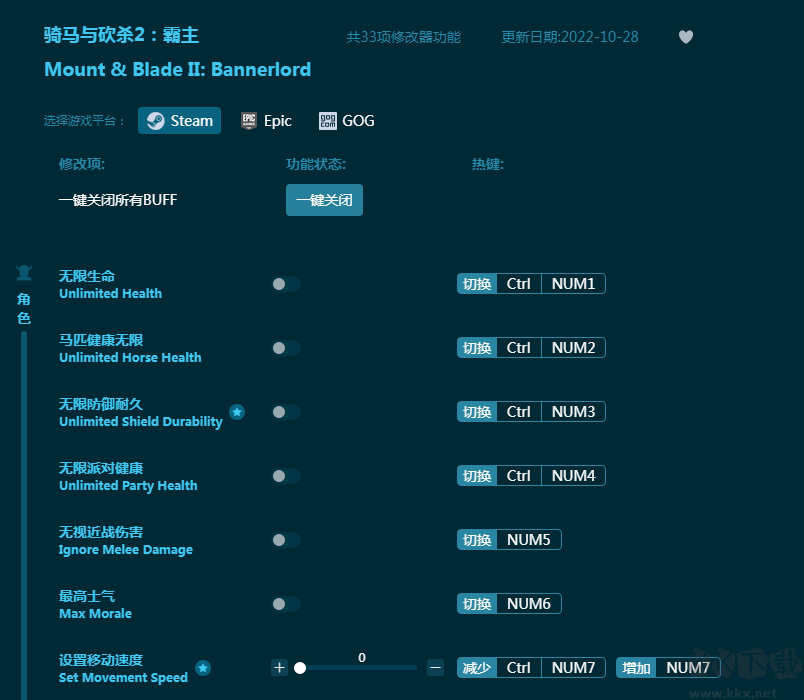Click NUM3 key field for Shield Durability
This screenshot has height=700, width=804.
click(x=573, y=411)
